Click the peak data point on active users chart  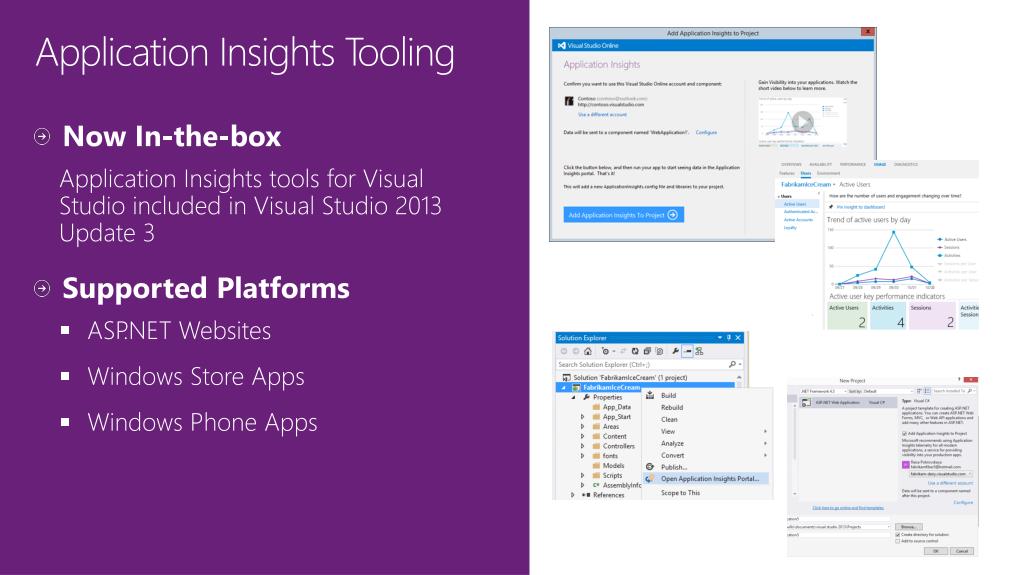pos(894,232)
